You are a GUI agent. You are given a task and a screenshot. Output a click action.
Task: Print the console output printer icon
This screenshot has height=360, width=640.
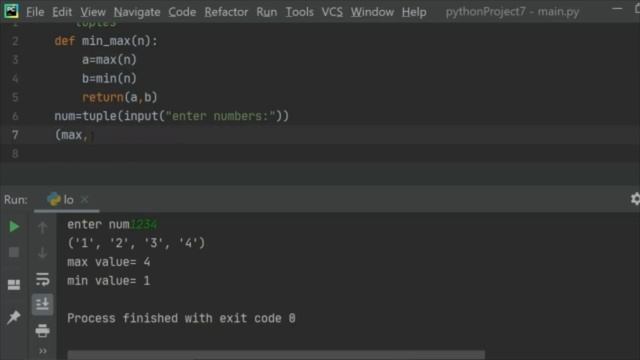coord(42,330)
